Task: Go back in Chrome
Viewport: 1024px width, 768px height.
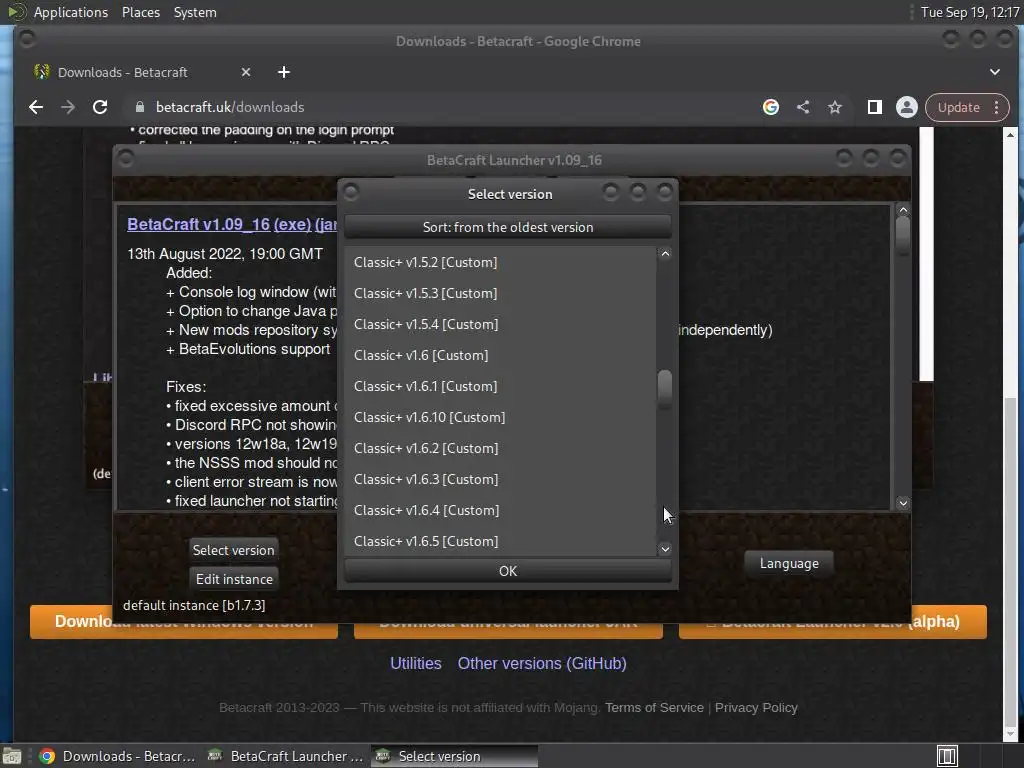Action: [36, 107]
